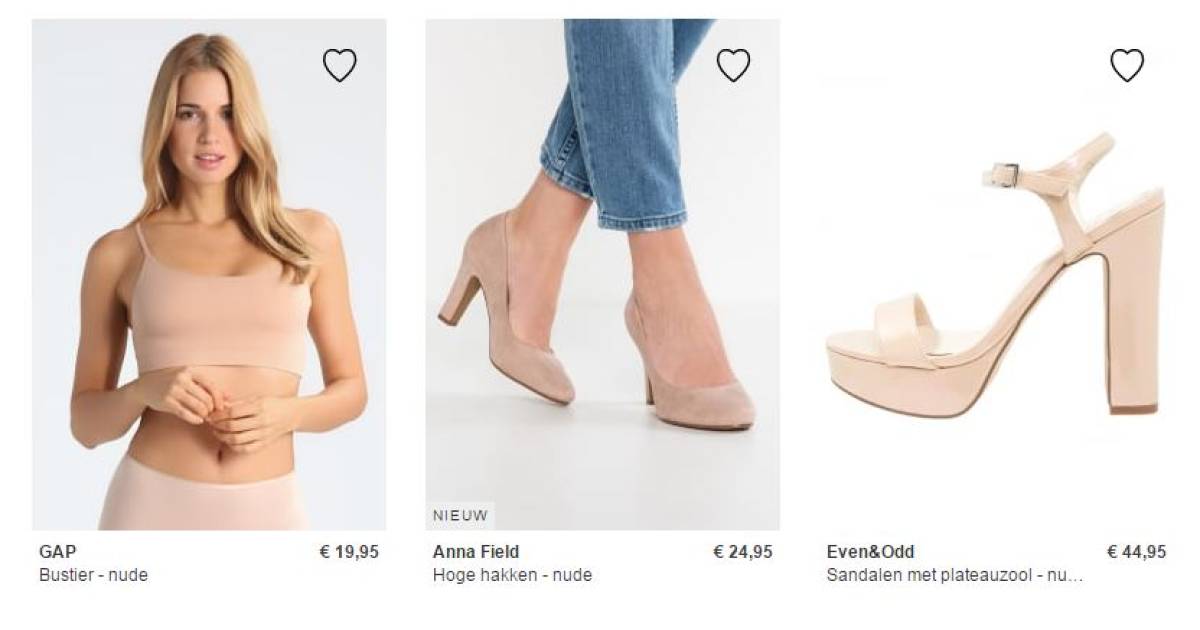Click the € 19,95 price
Image resolution: width=1200 pixels, height=630 pixels.
[349, 552]
